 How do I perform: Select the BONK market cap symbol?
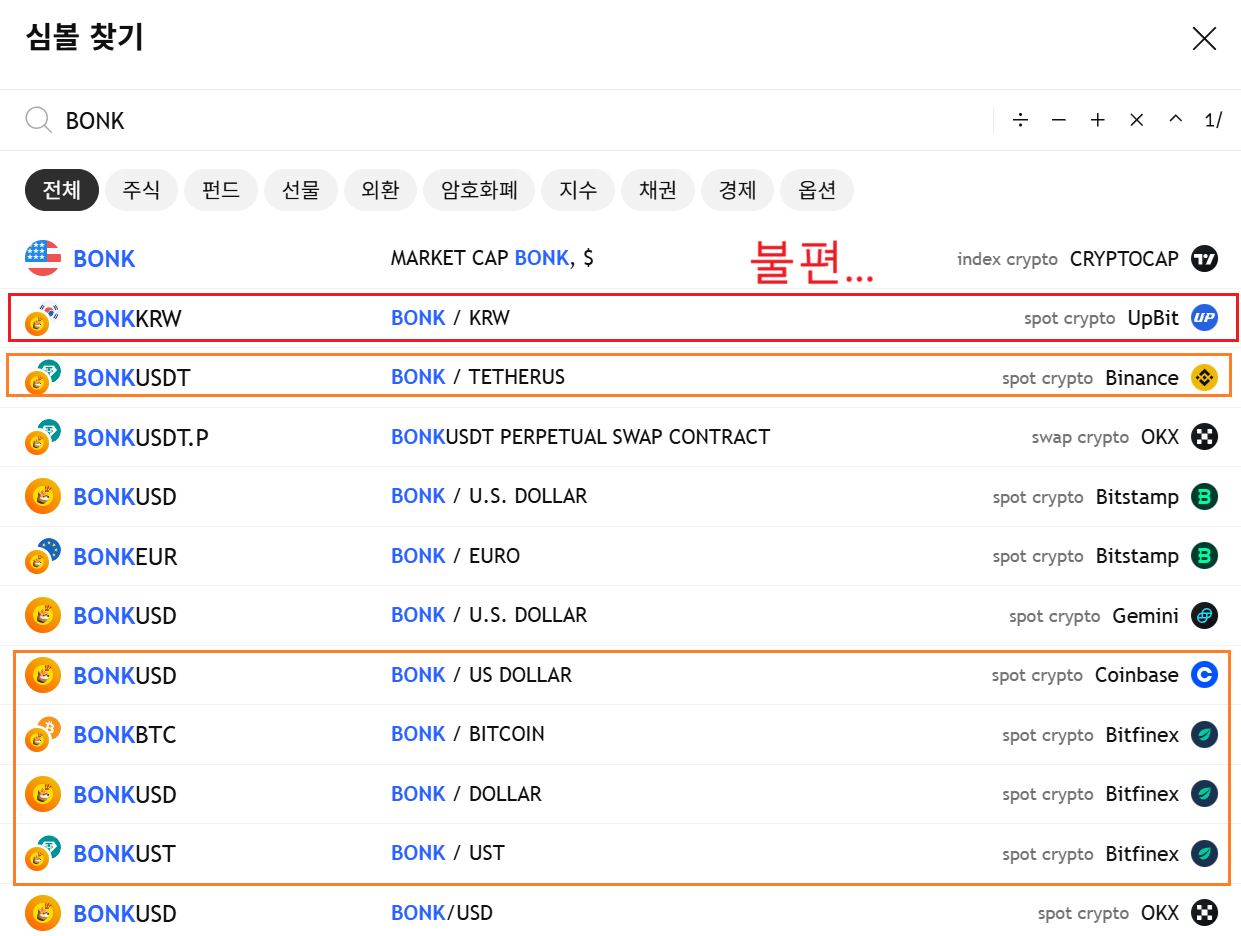(x=104, y=259)
